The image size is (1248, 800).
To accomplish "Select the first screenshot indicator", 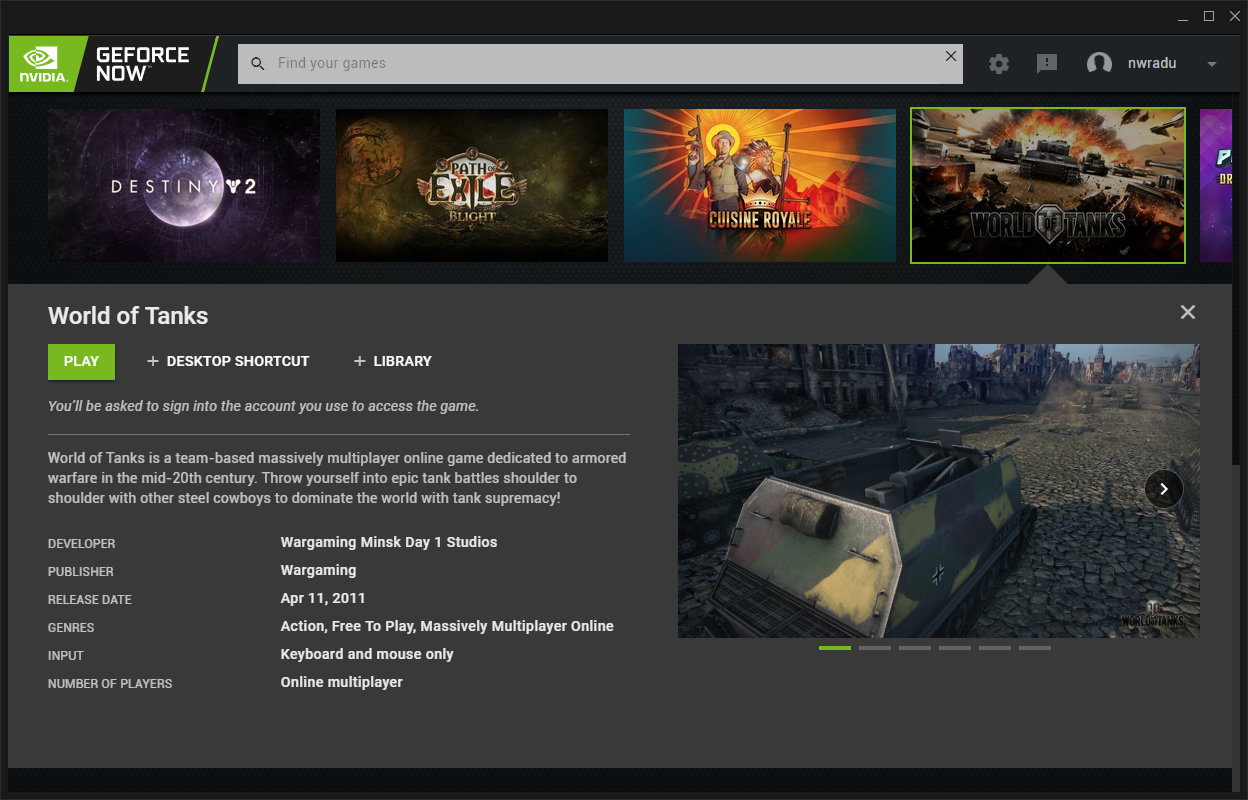I will [835, 648].
